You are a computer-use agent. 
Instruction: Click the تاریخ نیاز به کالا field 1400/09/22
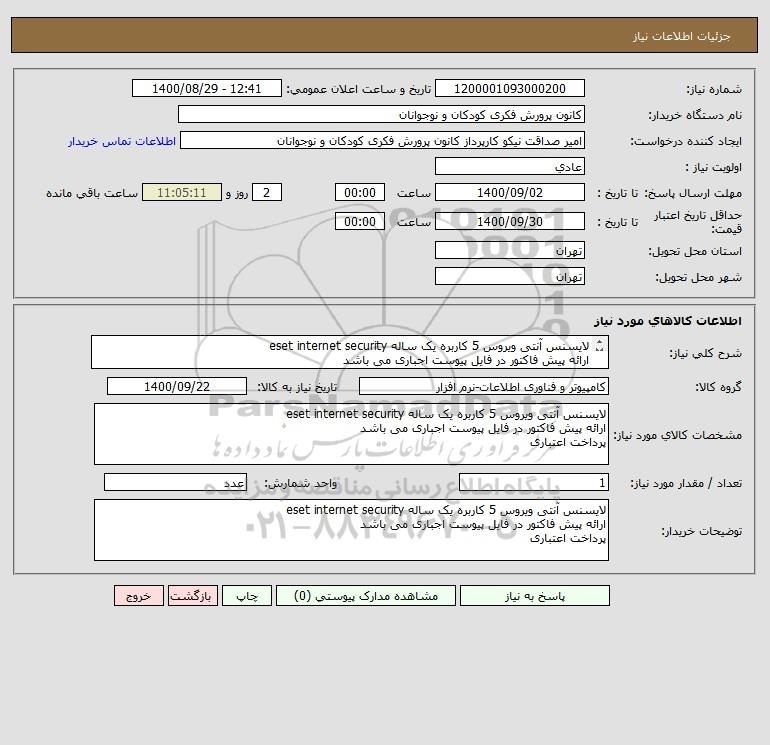tap(177, 386)
